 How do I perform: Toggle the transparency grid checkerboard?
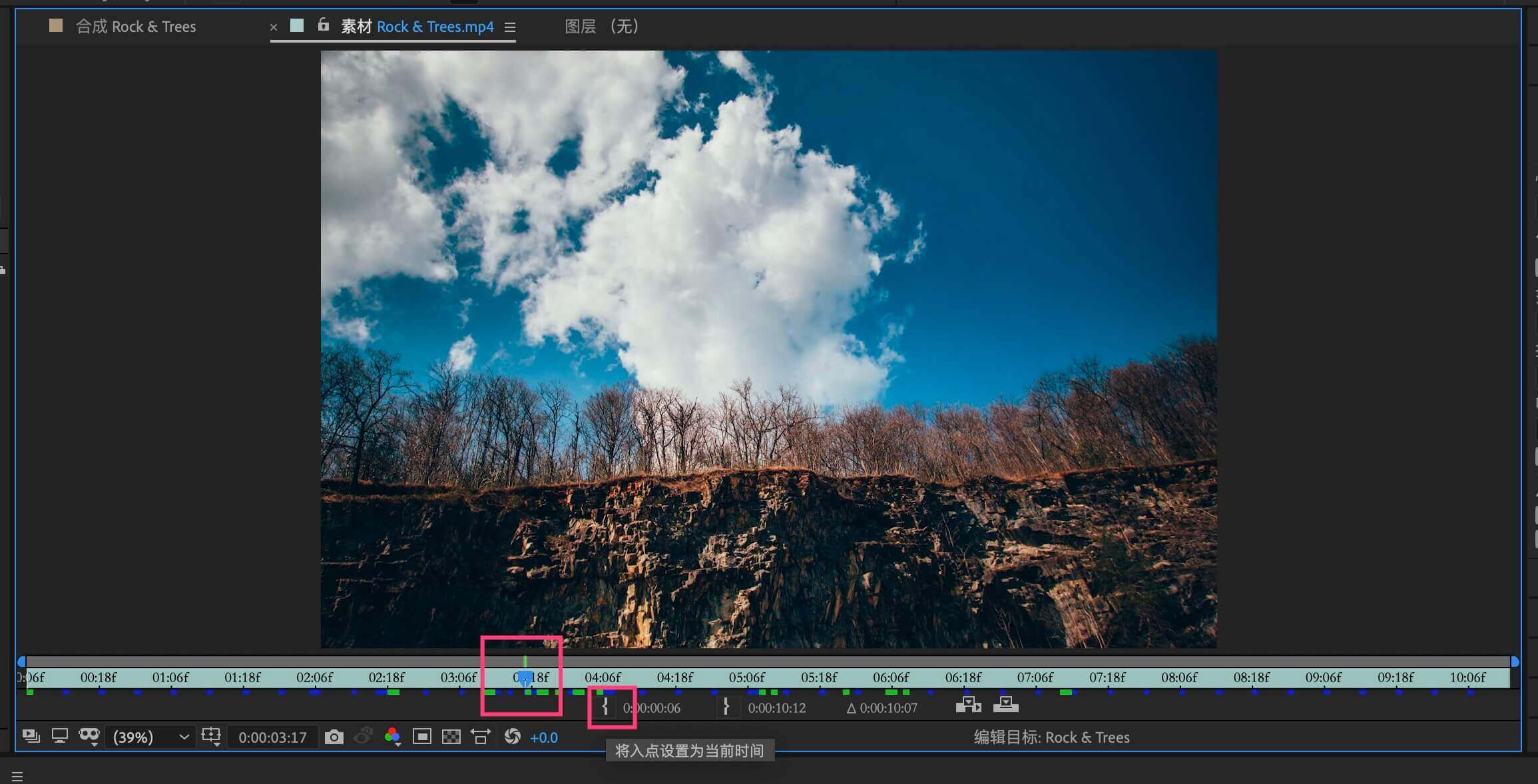[x=451, y=737]
